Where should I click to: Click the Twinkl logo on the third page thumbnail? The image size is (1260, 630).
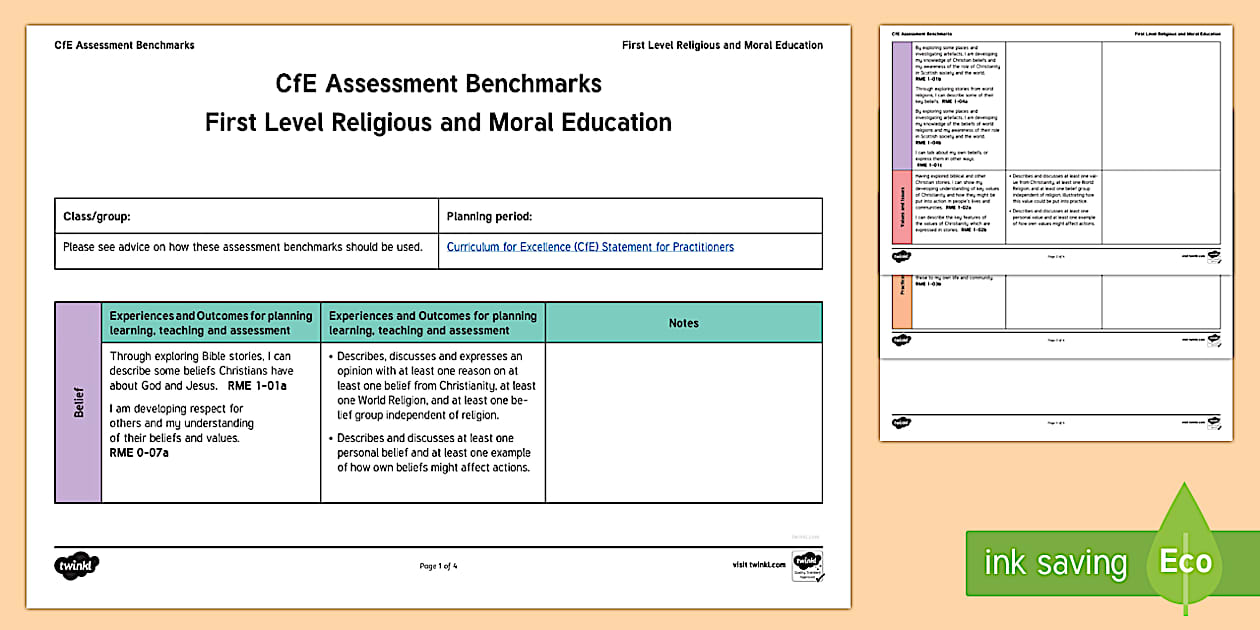coord(901,340)
